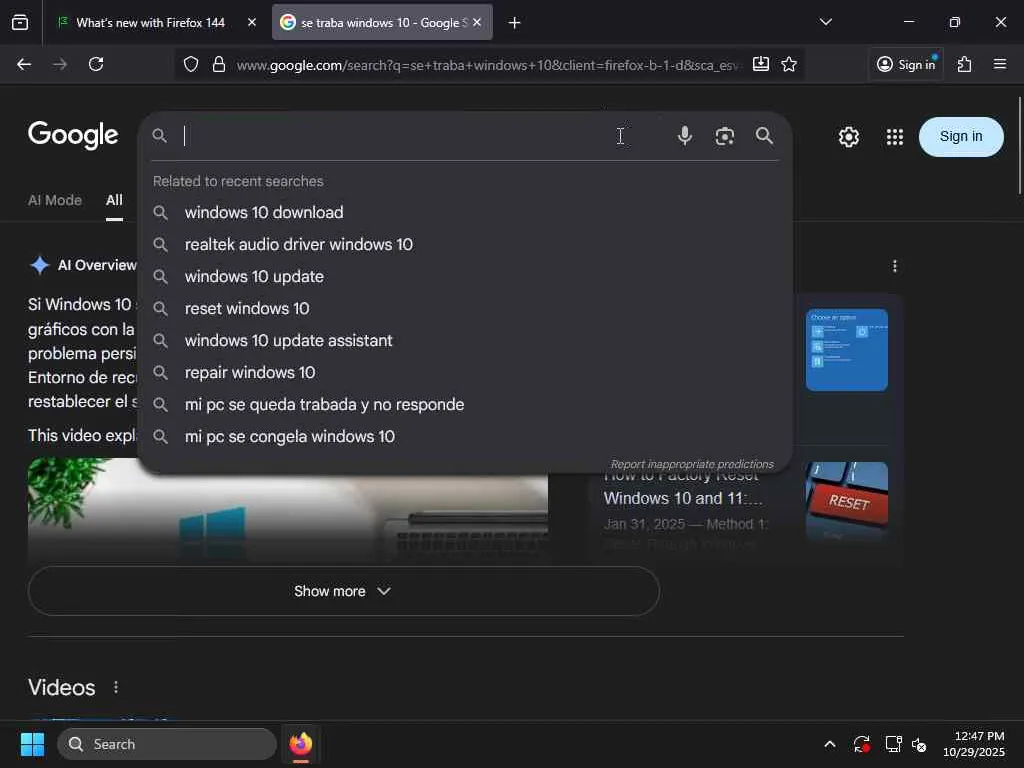Click the page vertical scrollbar
The height and width of the screenshot is (768, 1024).
1019,145
